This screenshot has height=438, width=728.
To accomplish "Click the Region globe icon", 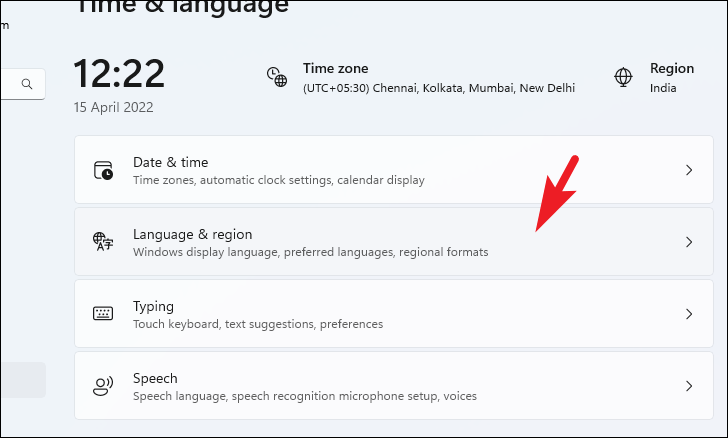I will 623,77.
